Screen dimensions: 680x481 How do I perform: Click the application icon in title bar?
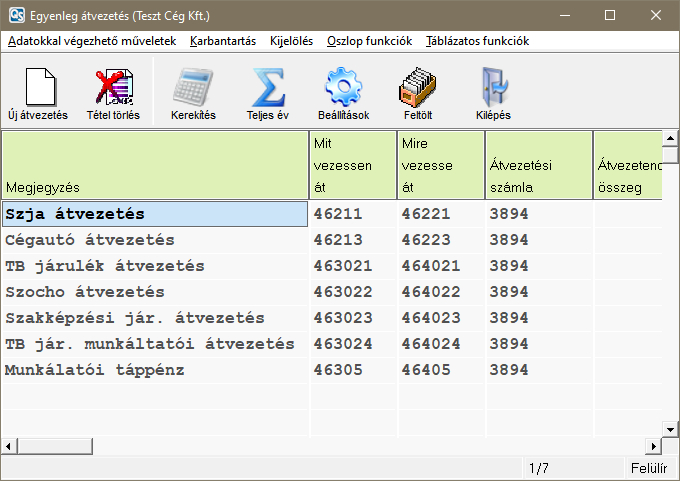[x=17, y=15]
